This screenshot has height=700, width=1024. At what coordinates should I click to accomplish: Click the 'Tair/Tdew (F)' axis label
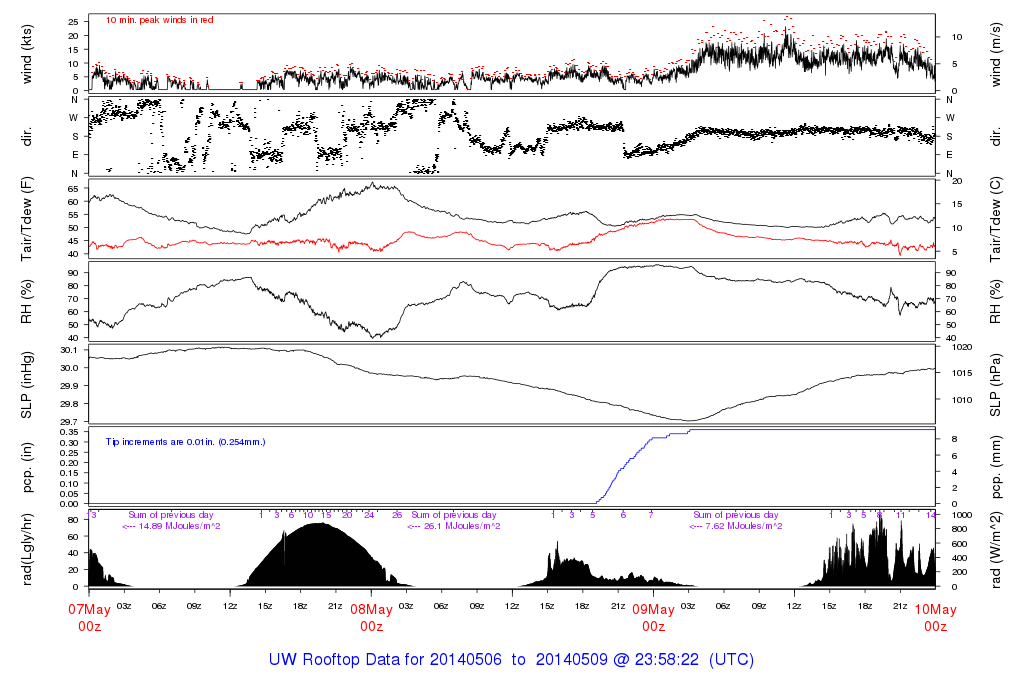pos(27,219)
